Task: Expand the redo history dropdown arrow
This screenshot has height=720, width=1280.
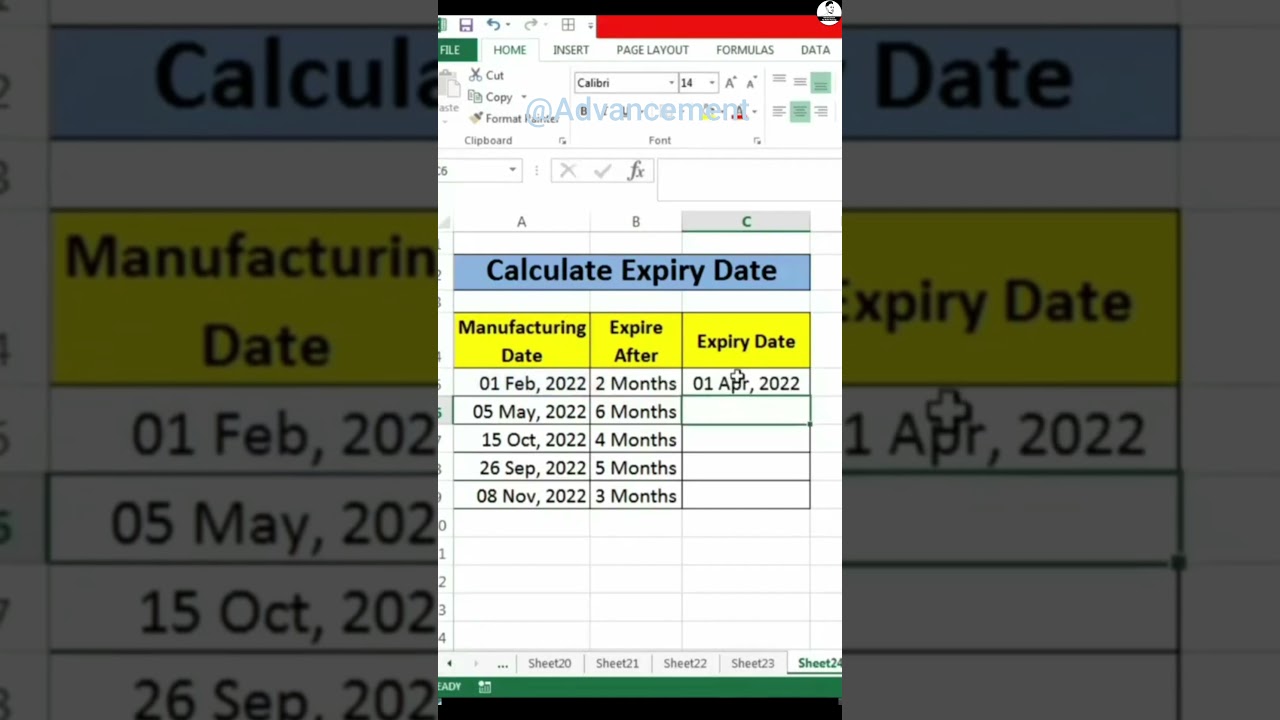Action: point(545,25)
